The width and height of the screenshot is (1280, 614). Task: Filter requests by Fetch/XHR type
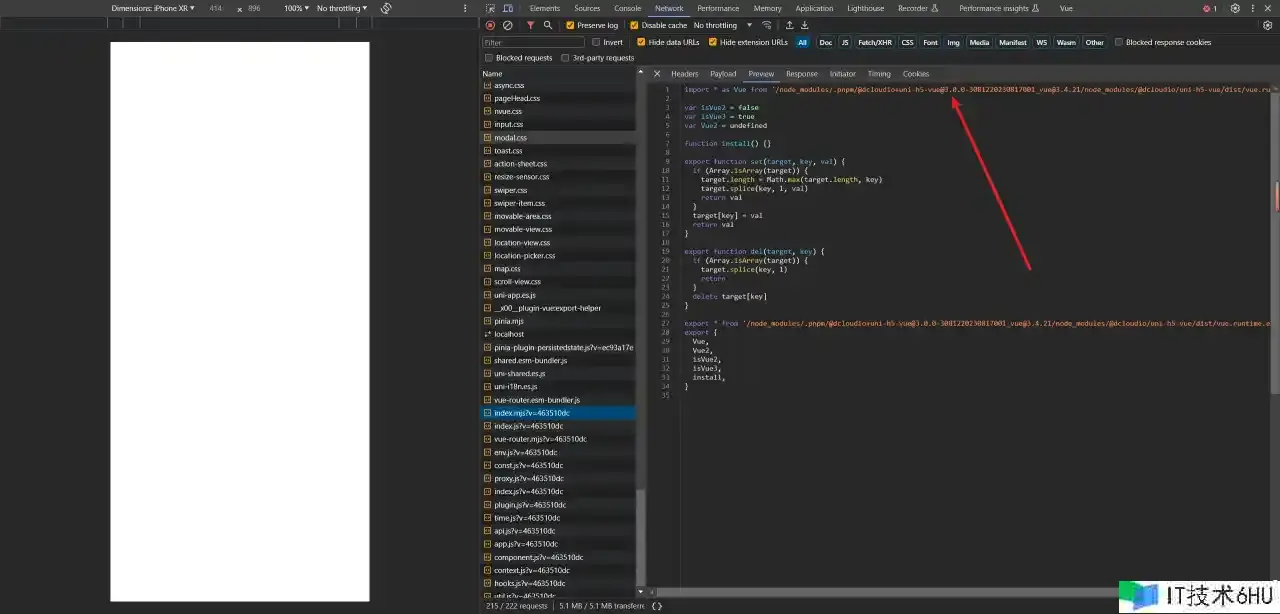pos(875,42)
